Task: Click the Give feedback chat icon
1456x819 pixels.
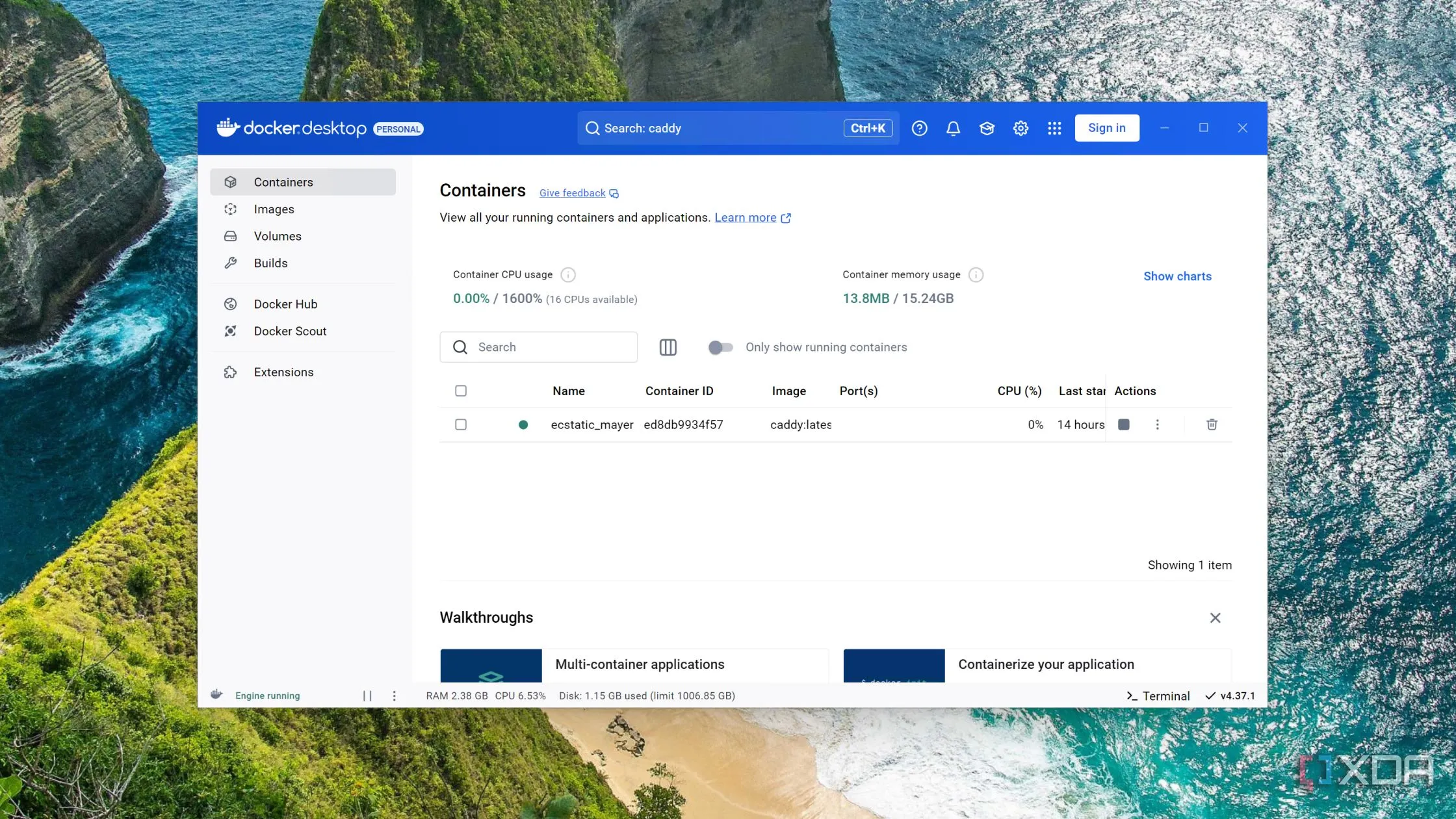Action: (x=614, y=194)
